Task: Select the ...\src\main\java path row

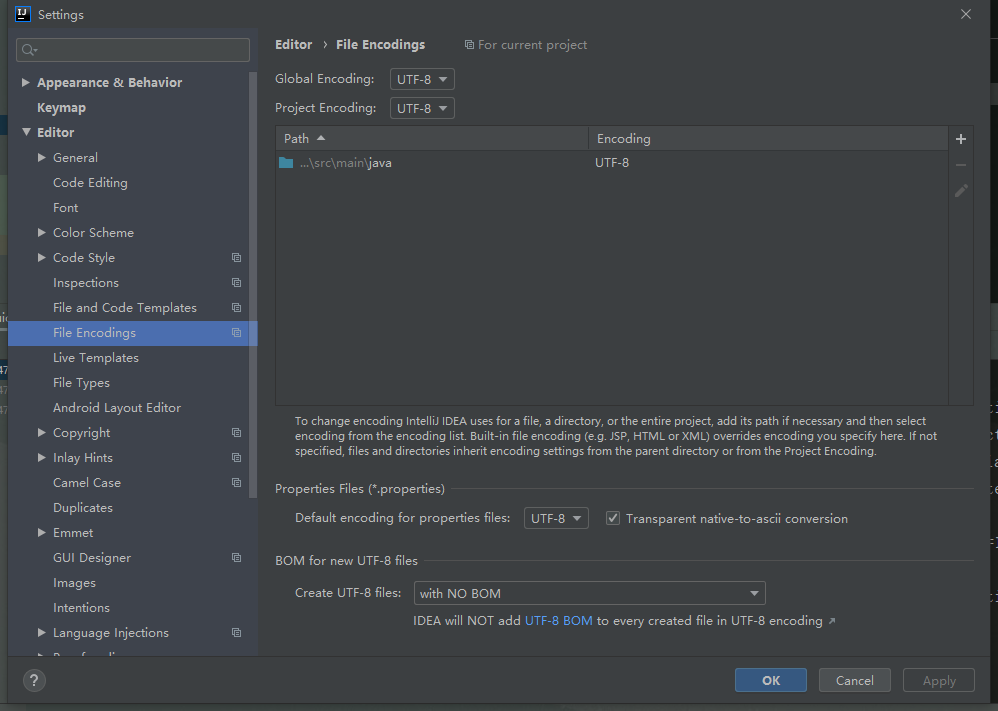Action: tap(612, 163)
